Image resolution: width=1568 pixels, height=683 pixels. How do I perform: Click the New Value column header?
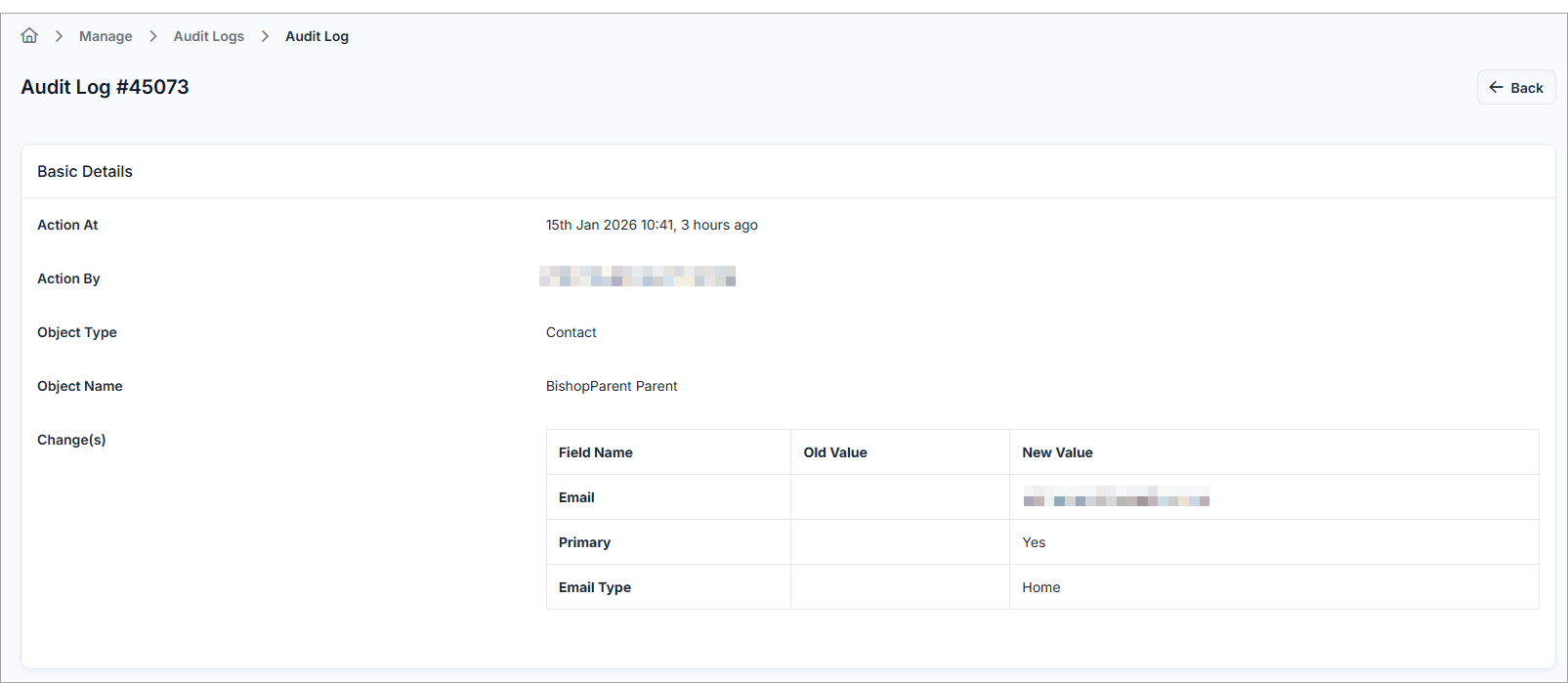click(1057, 452)
